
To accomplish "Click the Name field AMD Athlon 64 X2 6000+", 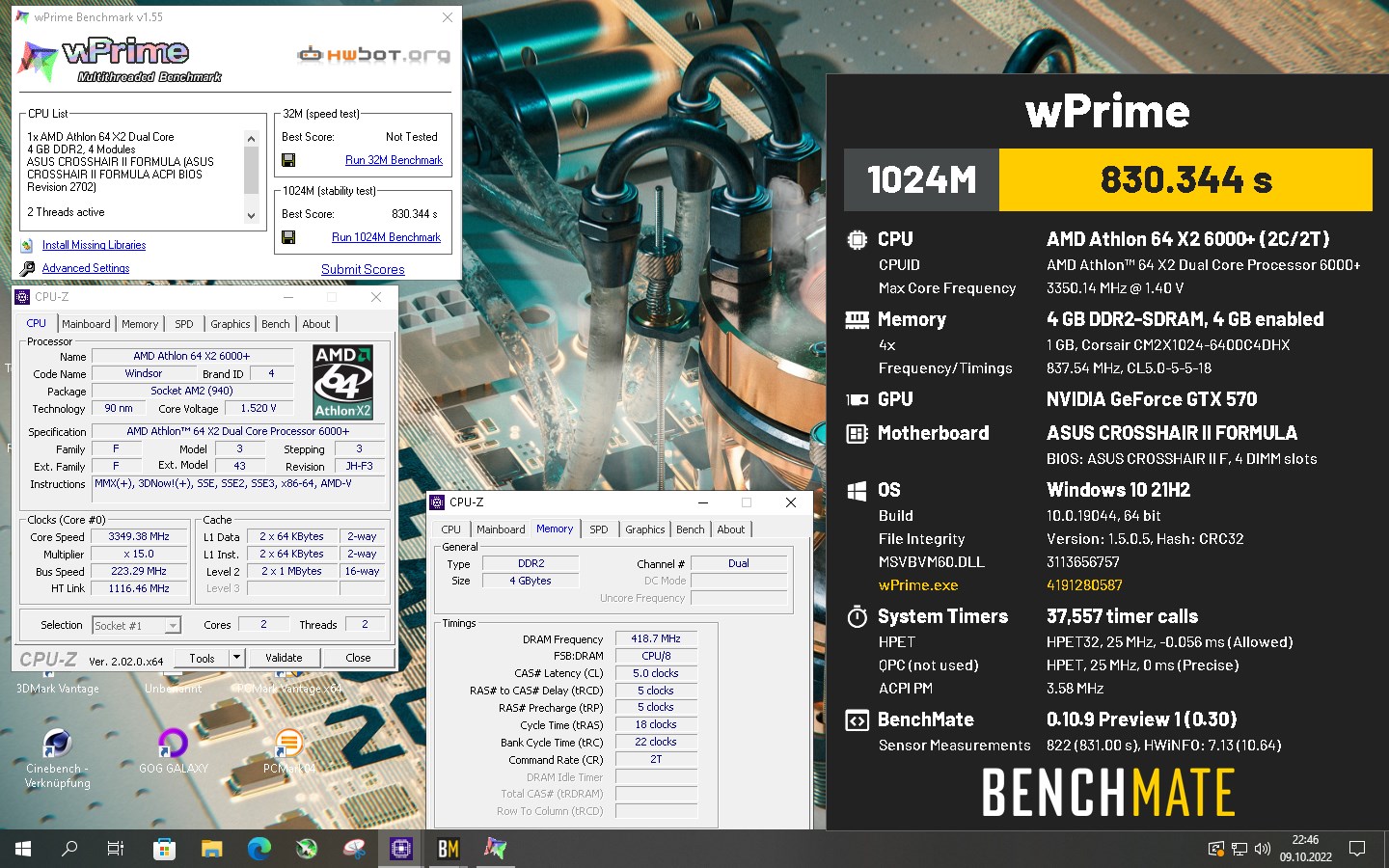I will click(191, 356).
